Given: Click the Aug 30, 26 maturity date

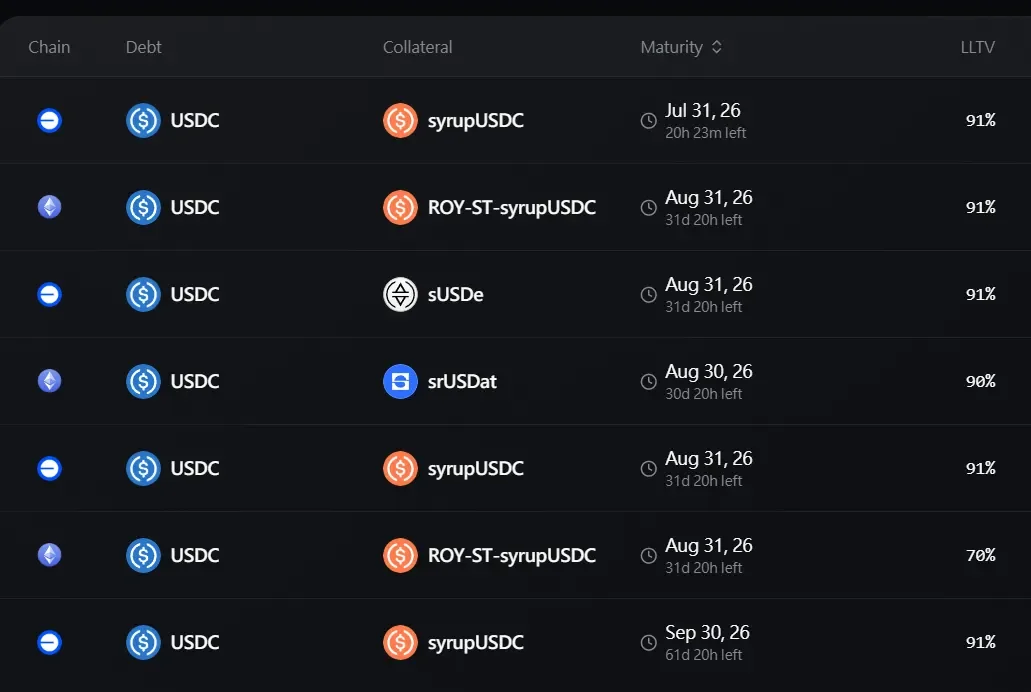Looking at the screenshot, I should (709, 372).
